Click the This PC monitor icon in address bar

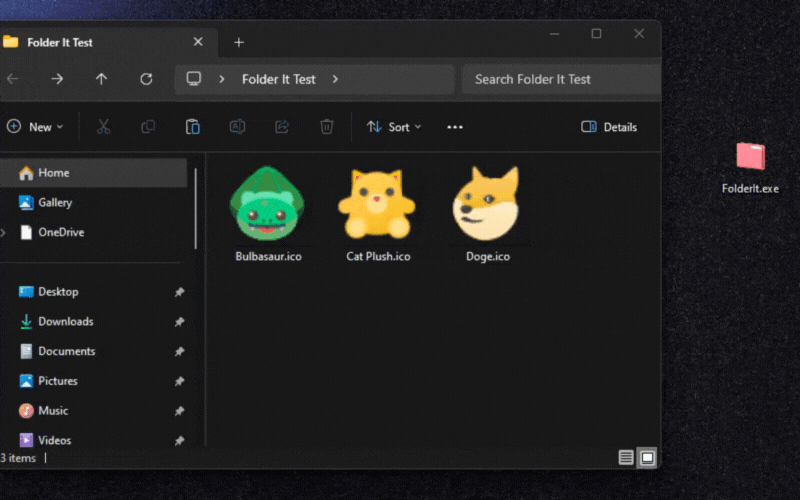click(194, 79)
